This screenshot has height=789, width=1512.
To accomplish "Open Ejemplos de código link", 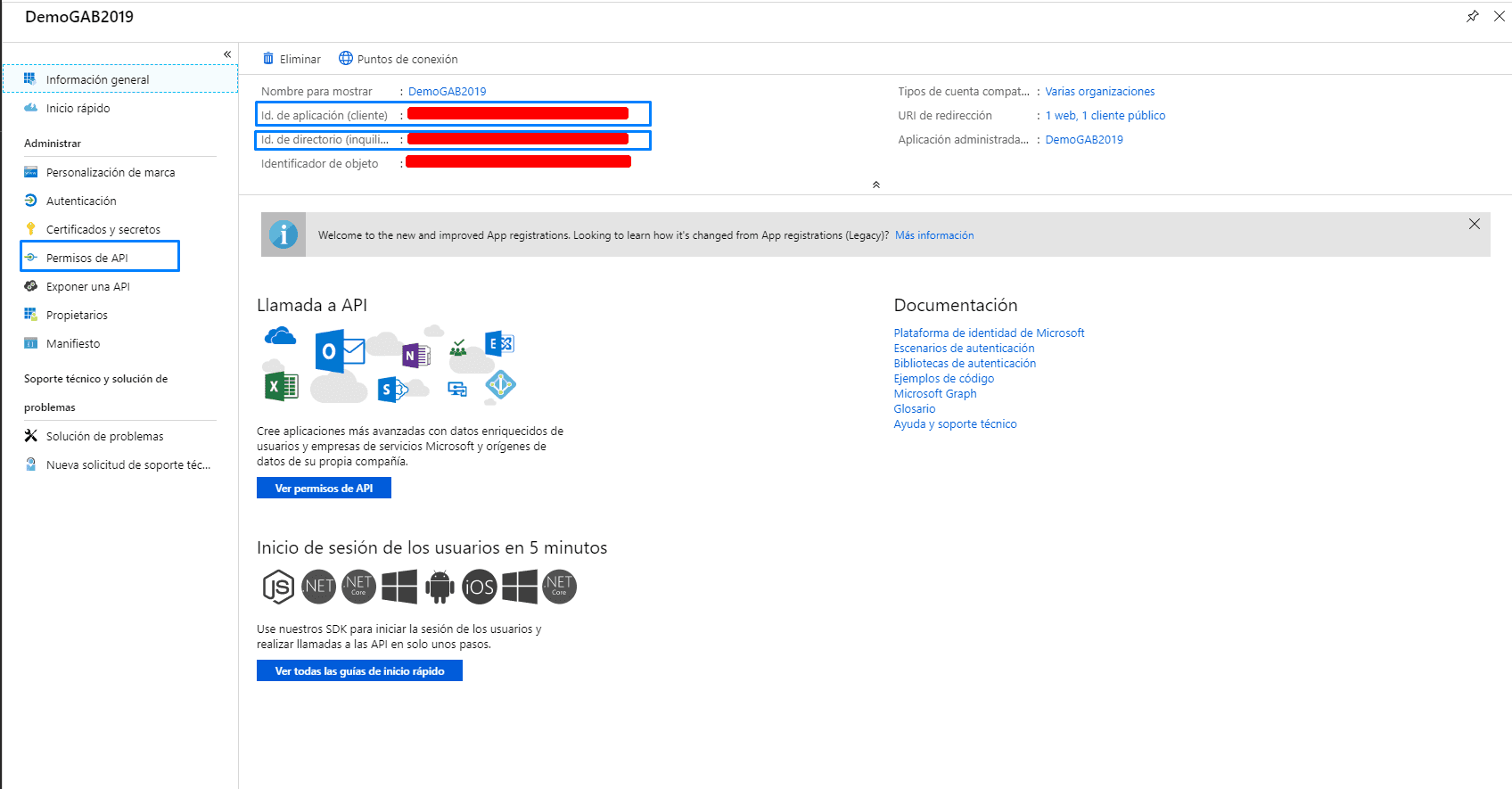I will coord(943,378).
